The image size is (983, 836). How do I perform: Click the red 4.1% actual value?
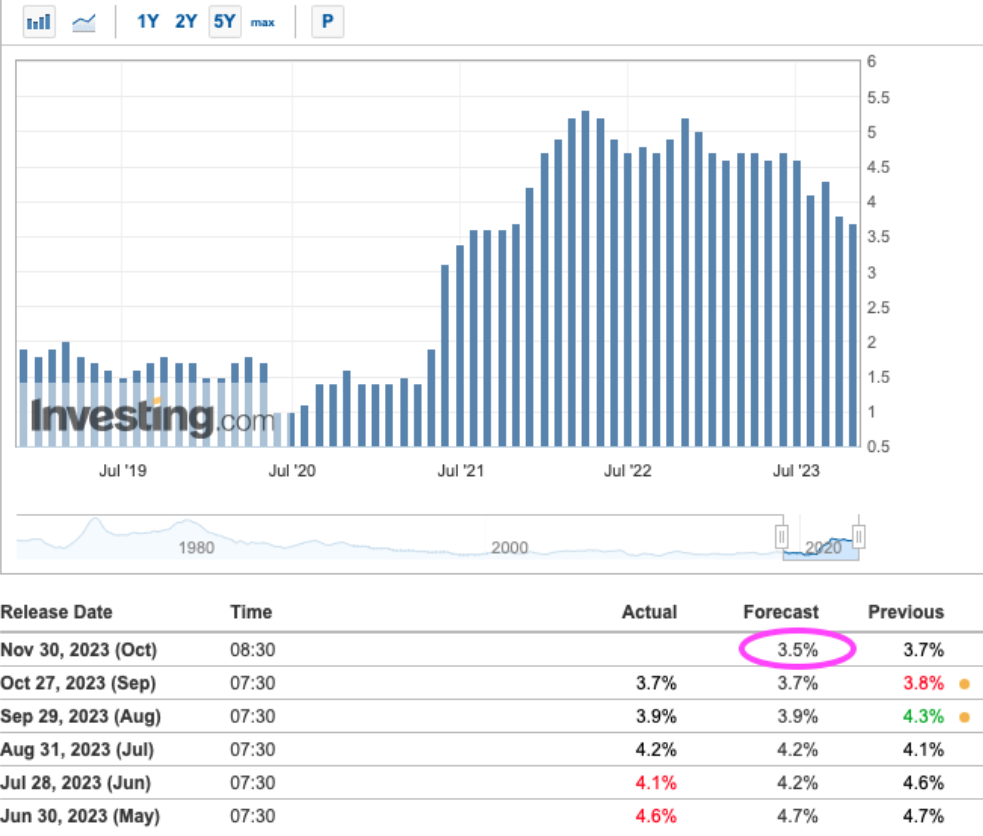[656, 783]
